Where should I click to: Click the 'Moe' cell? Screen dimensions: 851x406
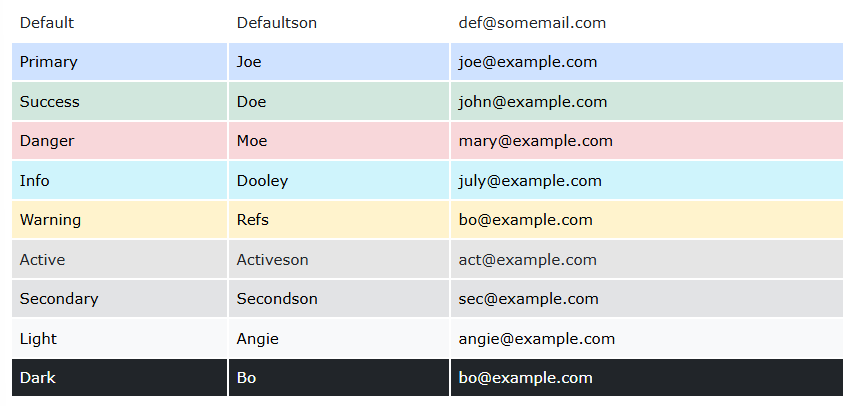click(339, 141)
